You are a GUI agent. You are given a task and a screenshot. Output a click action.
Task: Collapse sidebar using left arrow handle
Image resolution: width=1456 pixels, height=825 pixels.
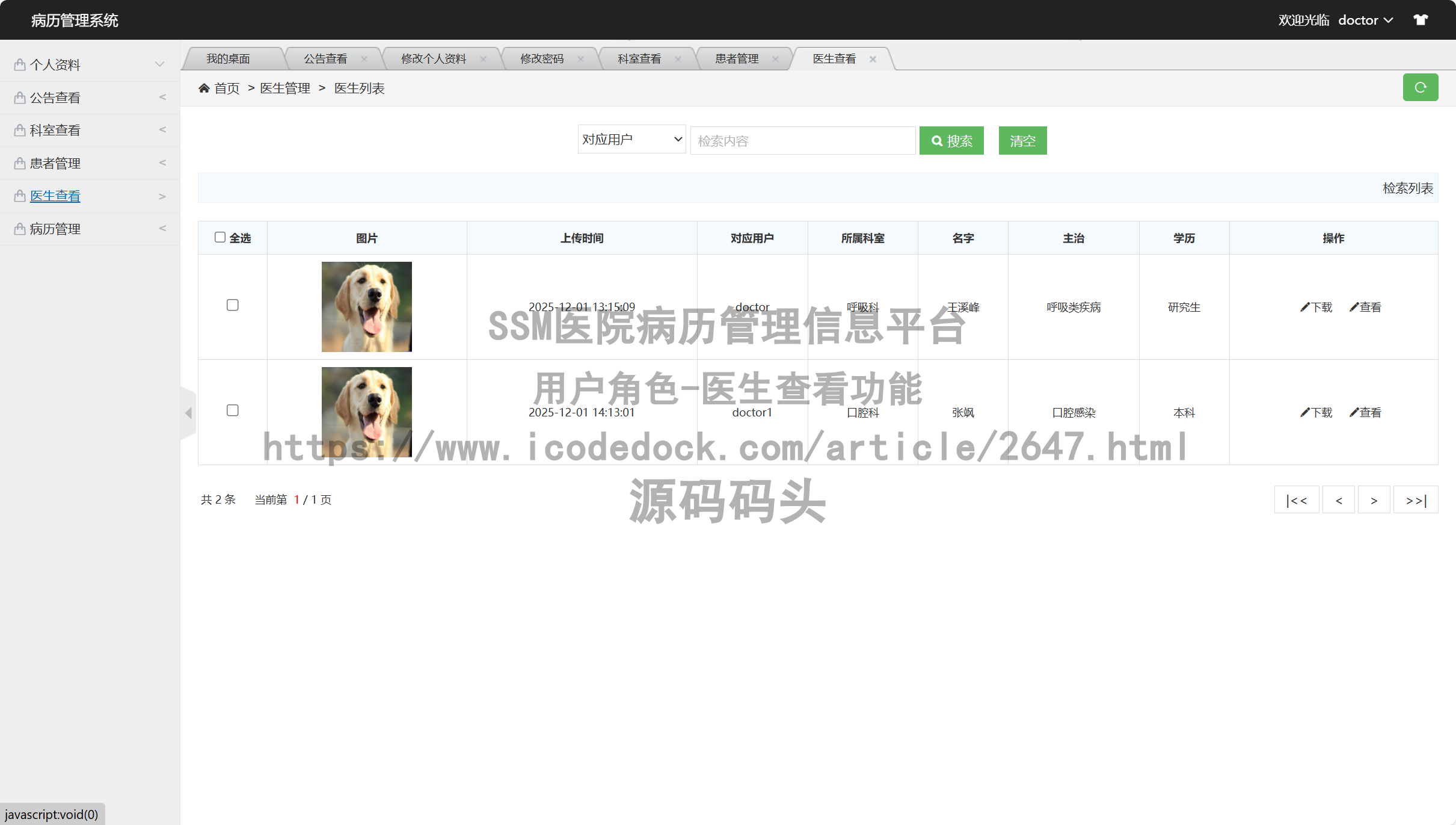pyautogui.click(x=188, y=413)
